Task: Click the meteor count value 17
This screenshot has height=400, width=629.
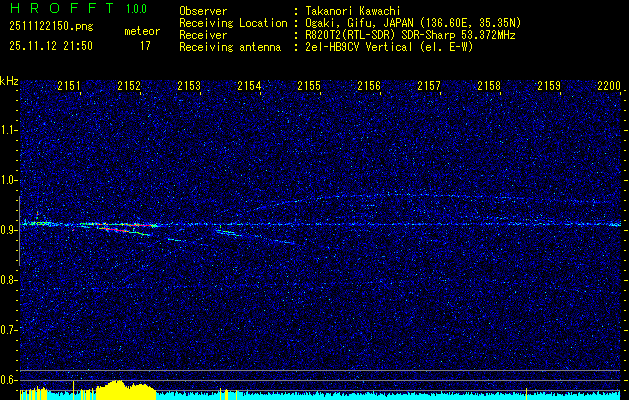Action: click(x=145, y=45)
